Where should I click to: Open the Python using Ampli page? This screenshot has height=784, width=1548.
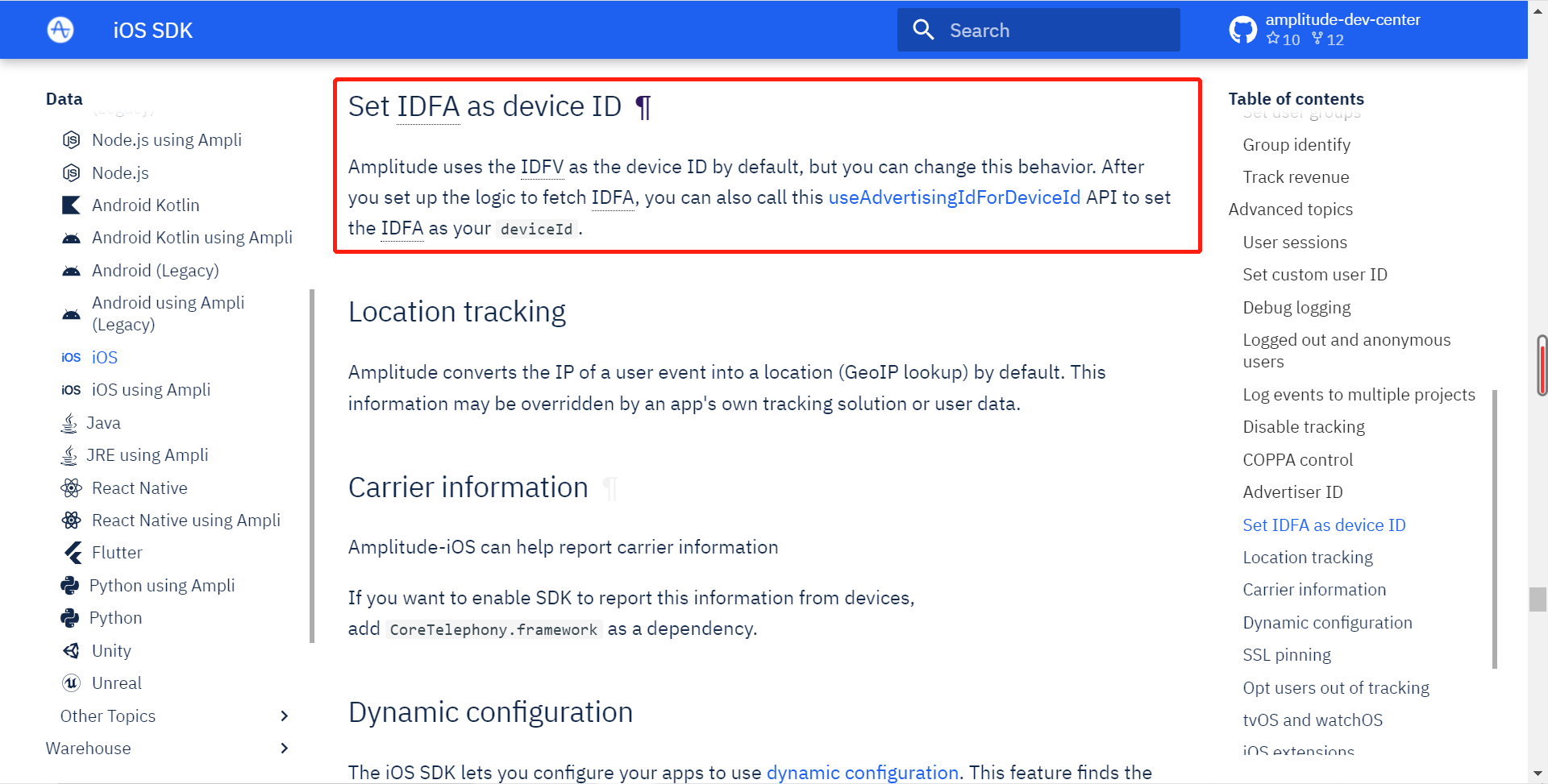point(162,586)
